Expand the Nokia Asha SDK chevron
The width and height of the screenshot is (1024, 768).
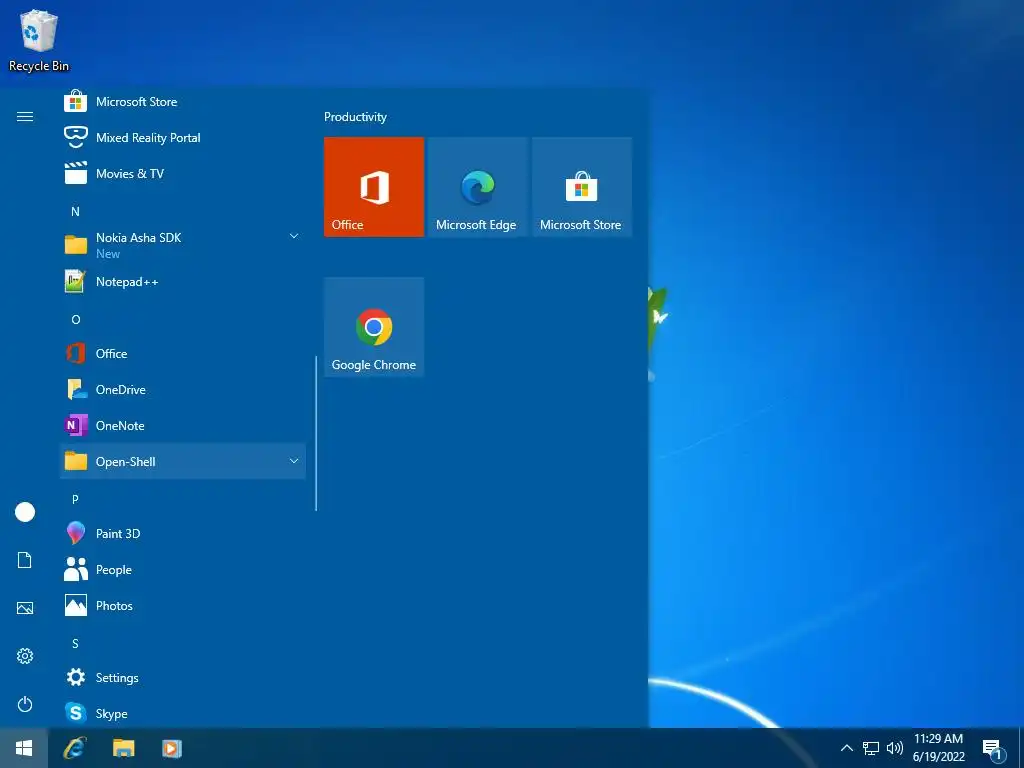click(x=294, y=236)
